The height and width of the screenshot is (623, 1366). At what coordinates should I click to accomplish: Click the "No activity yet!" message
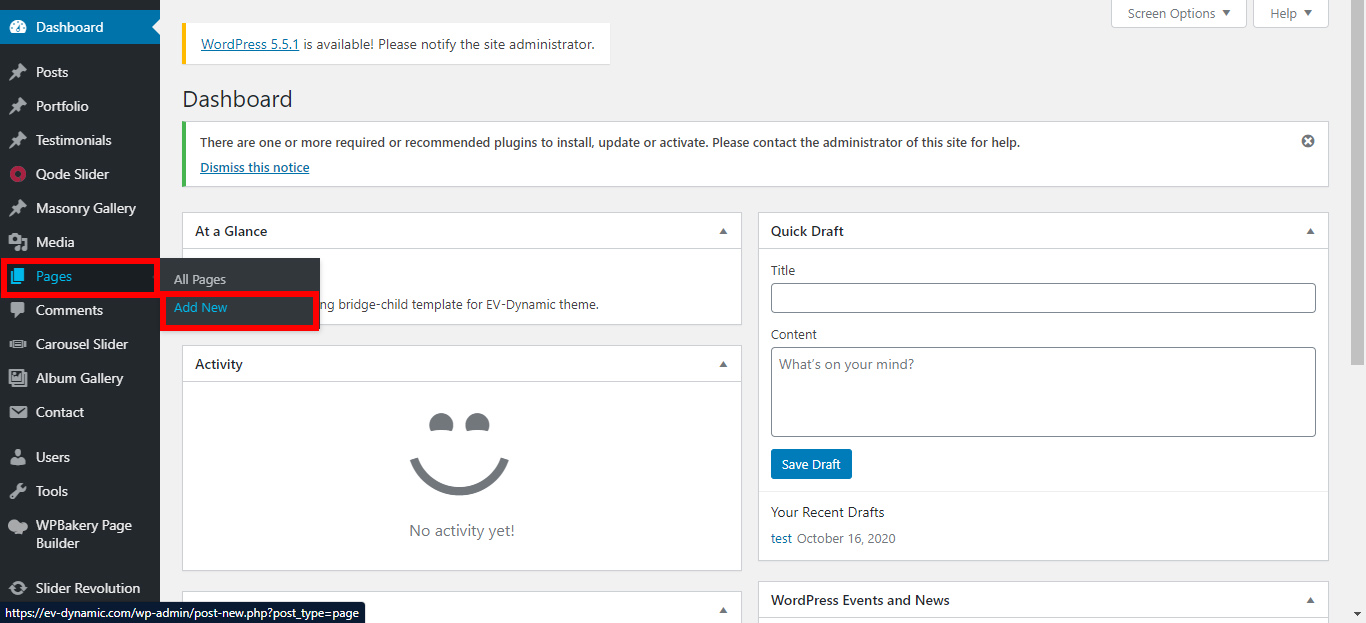(x=462, y=531)
